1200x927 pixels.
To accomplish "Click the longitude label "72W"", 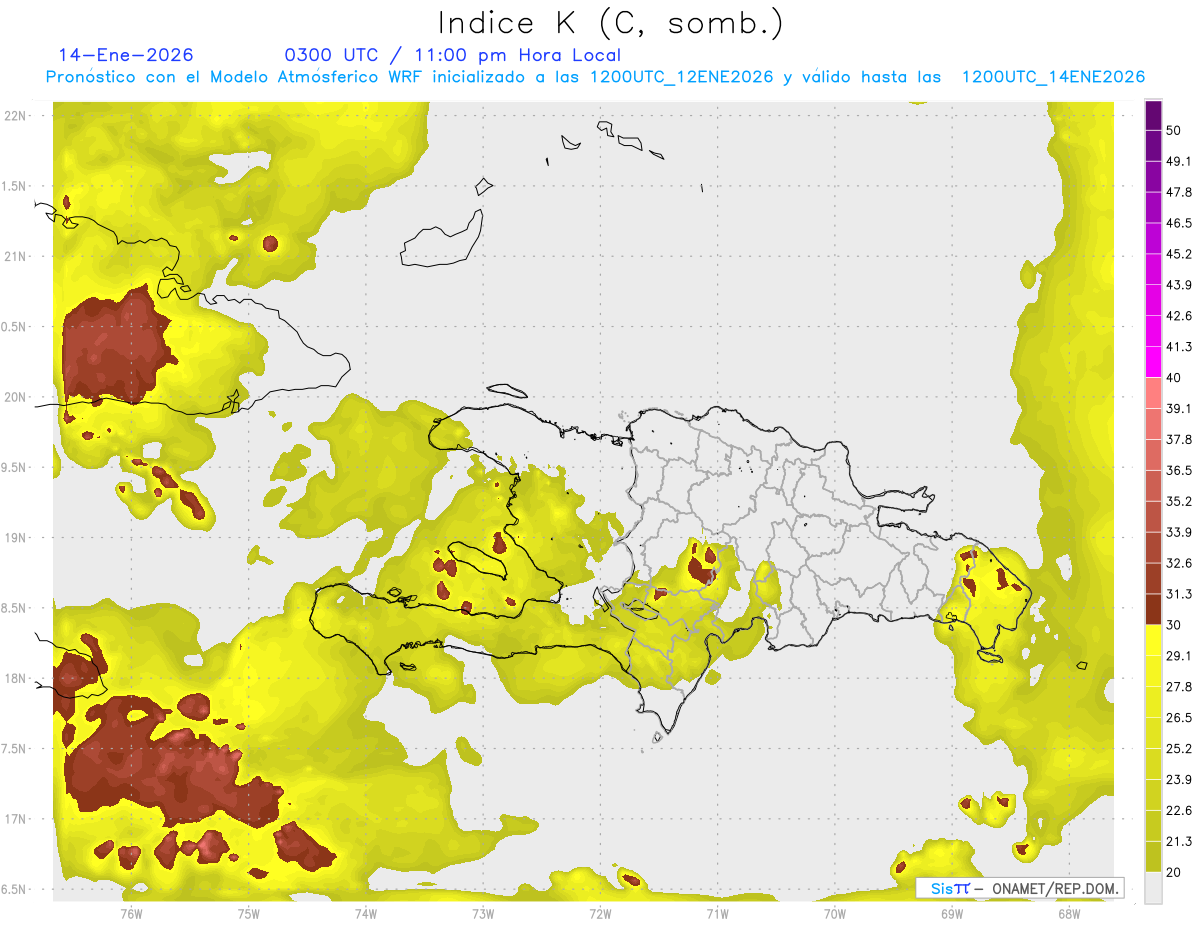I will (x=600, y=913).
